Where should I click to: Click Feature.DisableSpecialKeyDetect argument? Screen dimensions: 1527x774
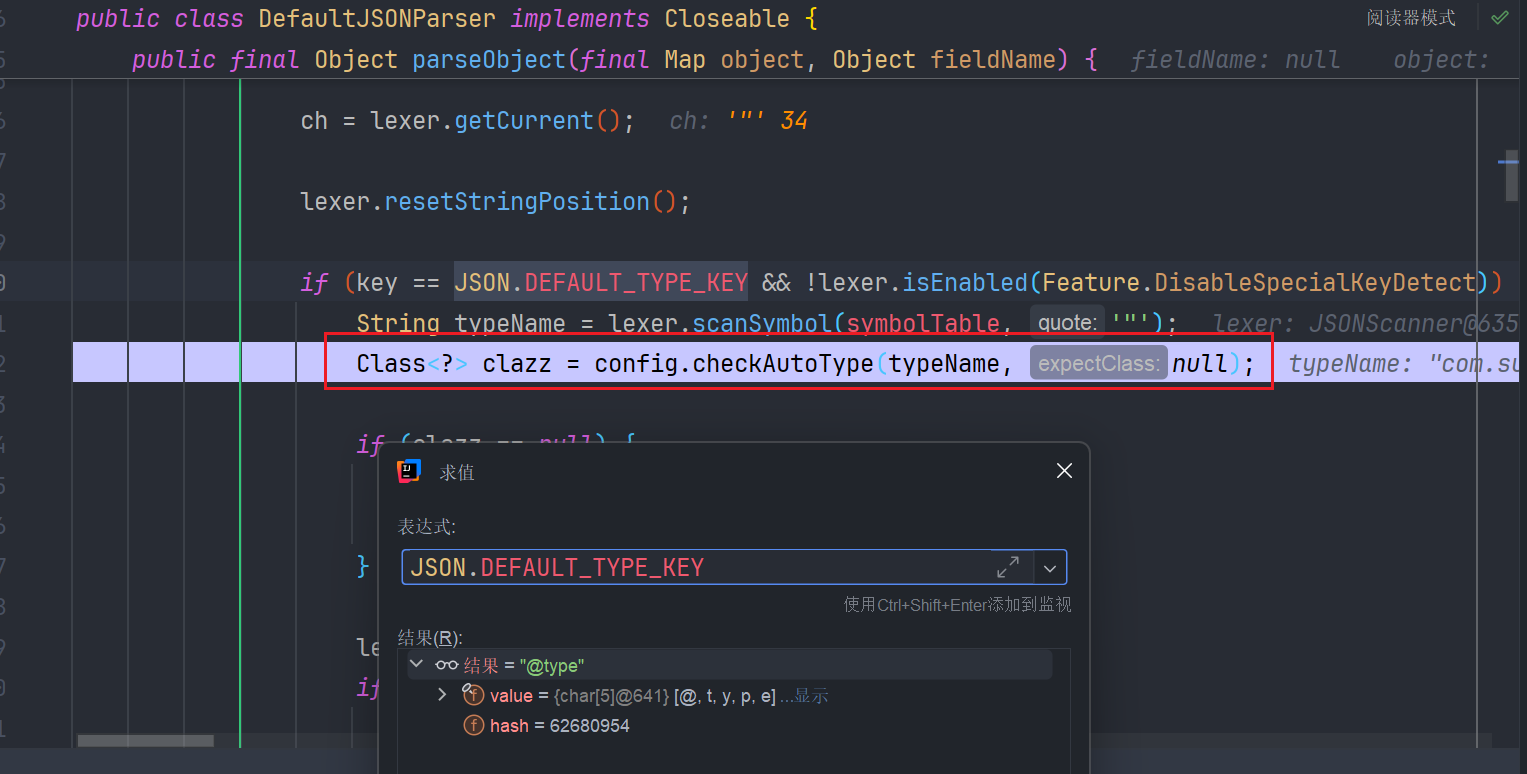coord(1260,283)
